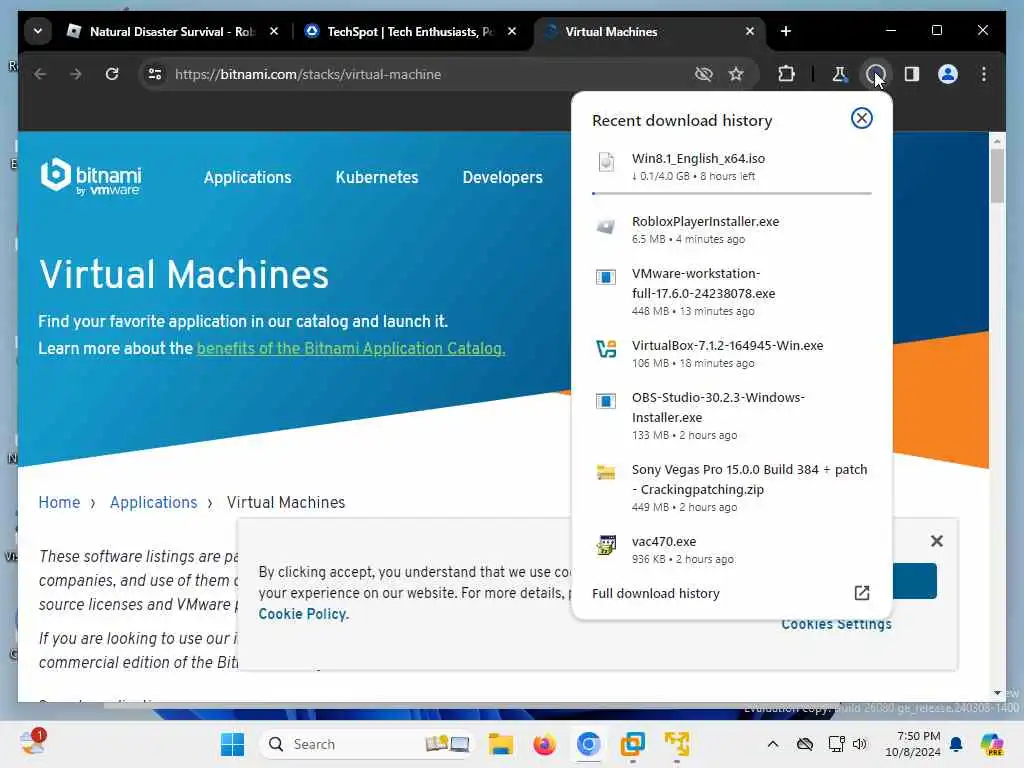Click the browser back arrow

click(x=40, y=74)
